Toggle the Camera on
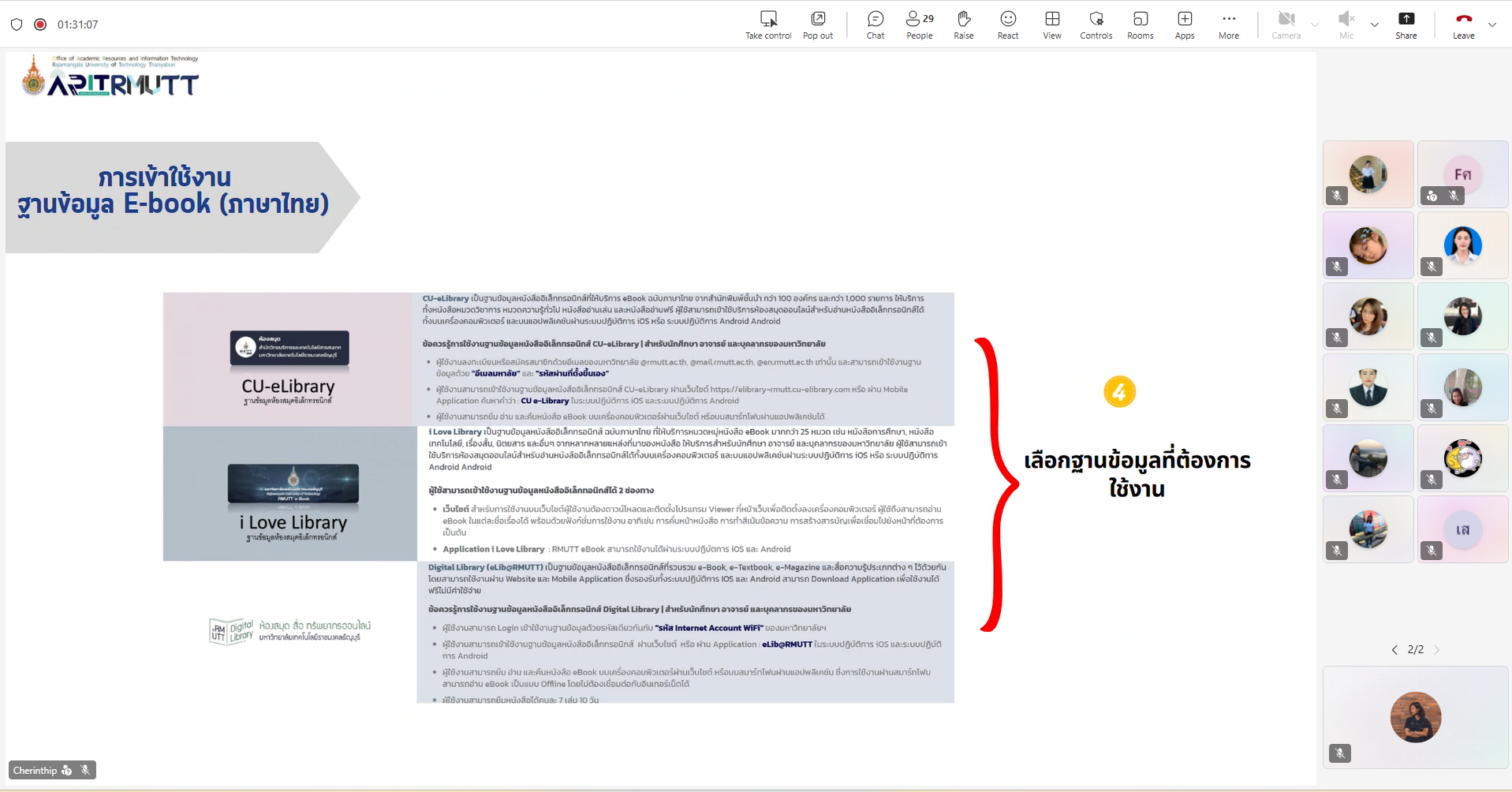Image resolution: width=1512 pixels, height=792 pixels. (x=1286, y=24)
